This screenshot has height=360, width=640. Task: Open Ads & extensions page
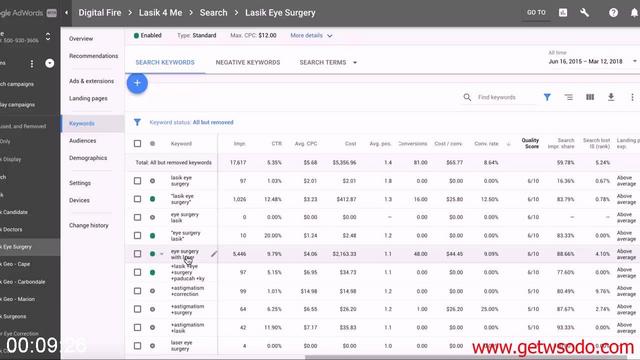click(91, 81)
